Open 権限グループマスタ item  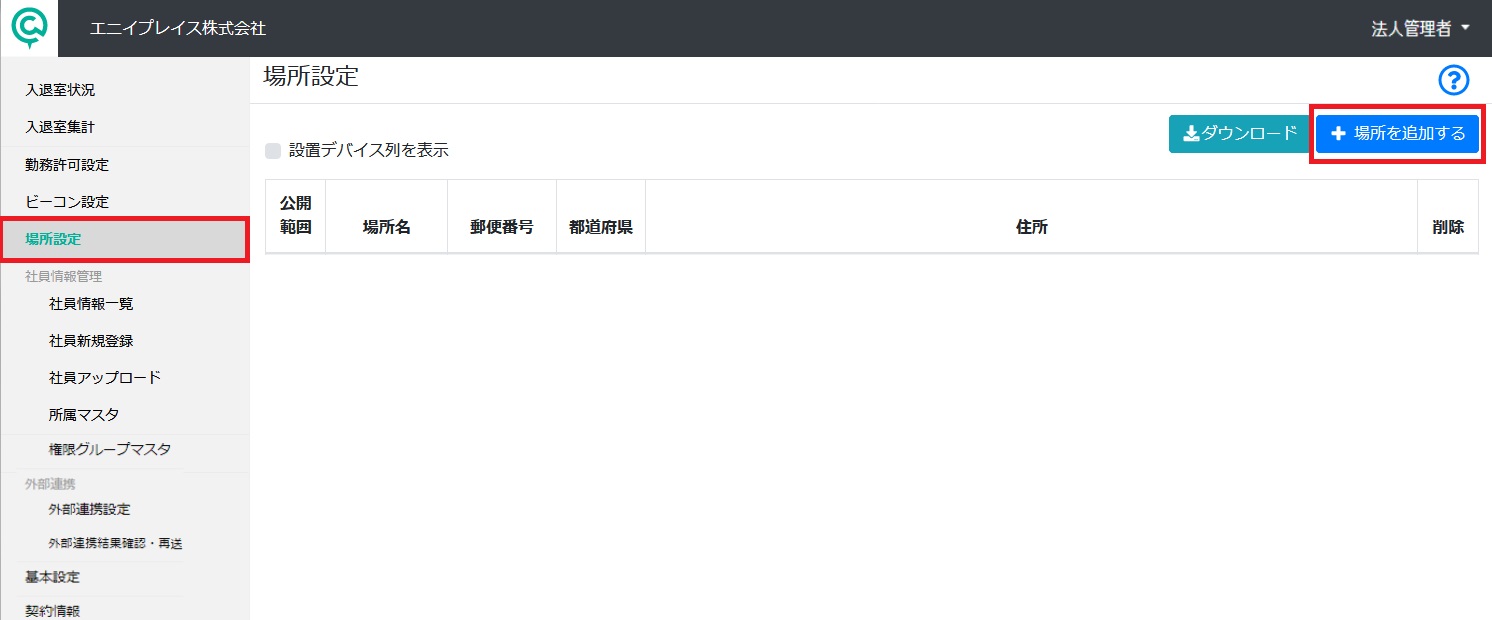click(x=110, y=450)
